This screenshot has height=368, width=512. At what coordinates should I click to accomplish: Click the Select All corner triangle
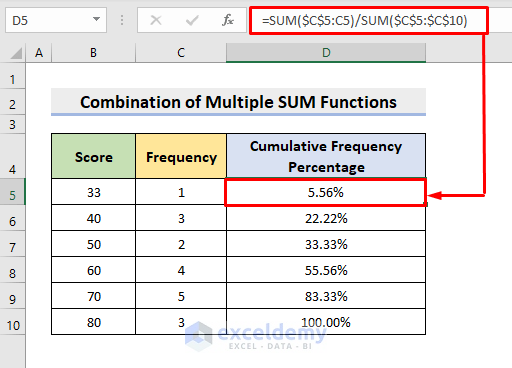tap(16, 53)
